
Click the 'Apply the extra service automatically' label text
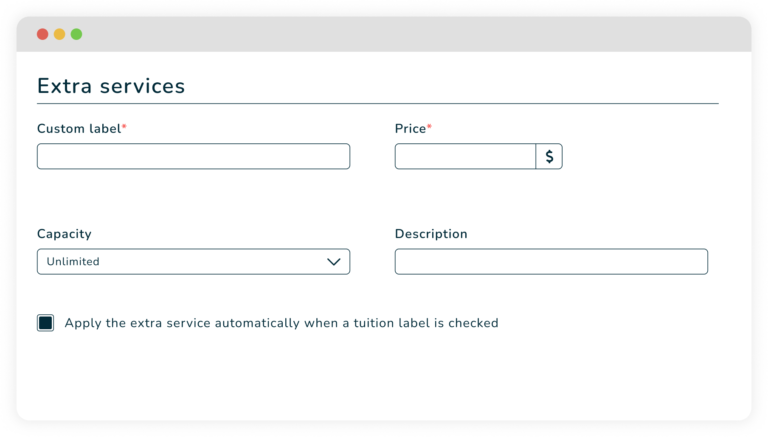tap(281, 323)
